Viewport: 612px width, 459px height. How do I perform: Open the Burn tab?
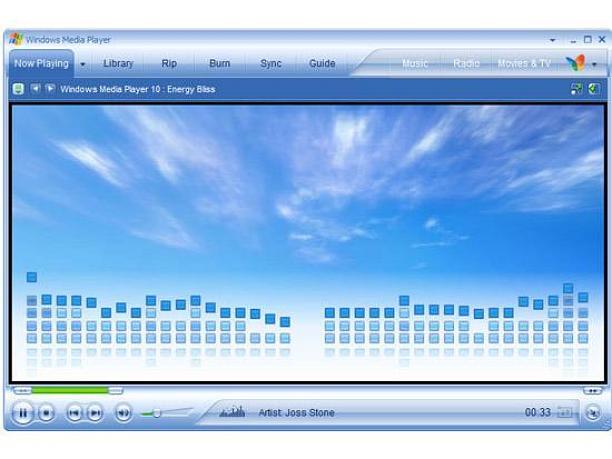(x=220, y=63)
